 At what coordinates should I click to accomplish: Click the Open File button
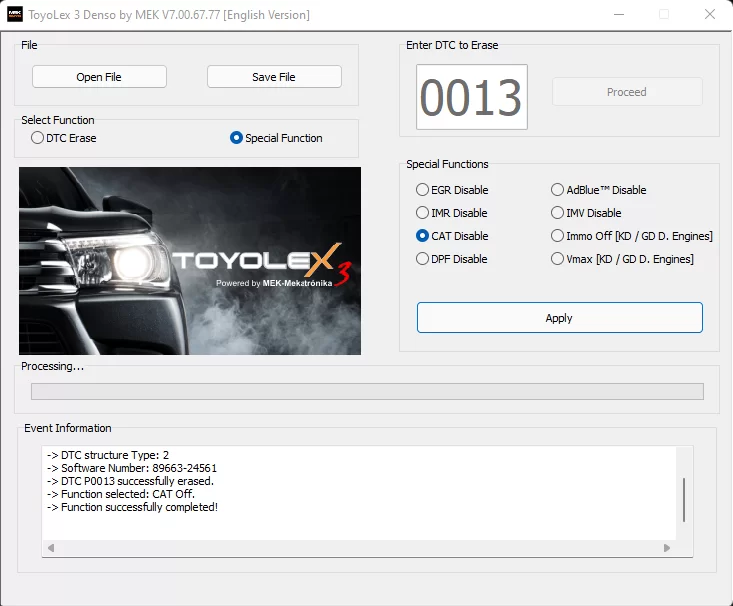click(99, 77)
